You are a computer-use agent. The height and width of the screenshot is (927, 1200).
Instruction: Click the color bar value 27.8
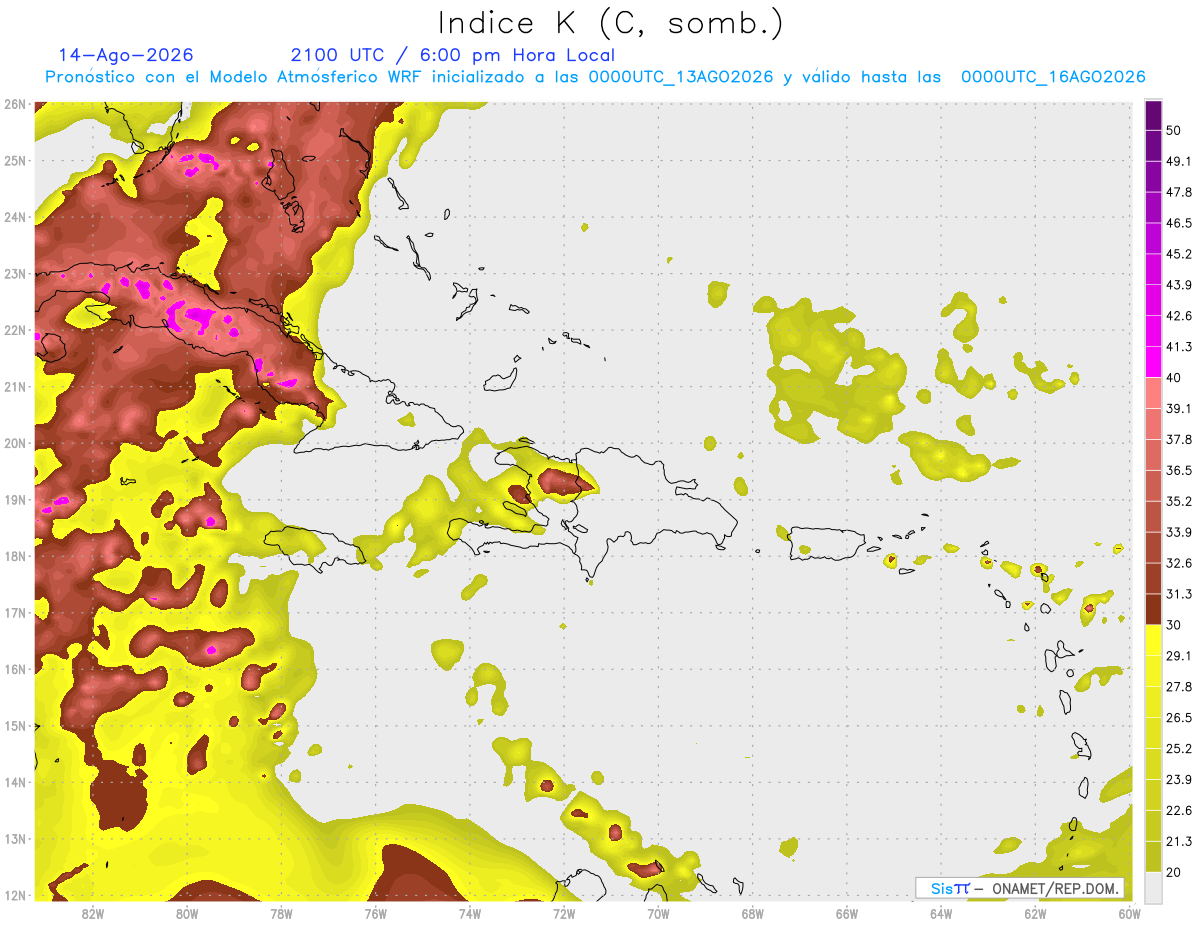click(1179, 687)
